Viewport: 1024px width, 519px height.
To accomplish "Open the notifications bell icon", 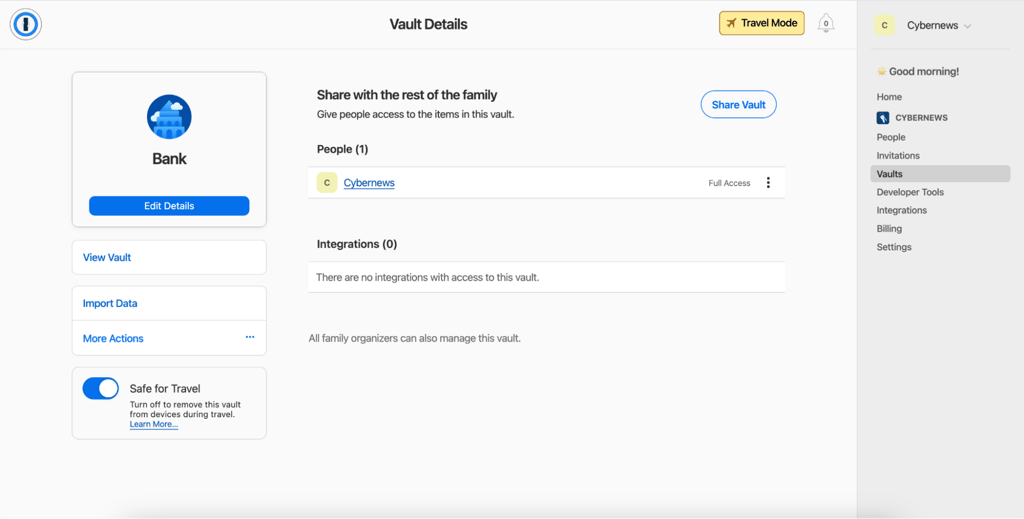I will point(825,24).
